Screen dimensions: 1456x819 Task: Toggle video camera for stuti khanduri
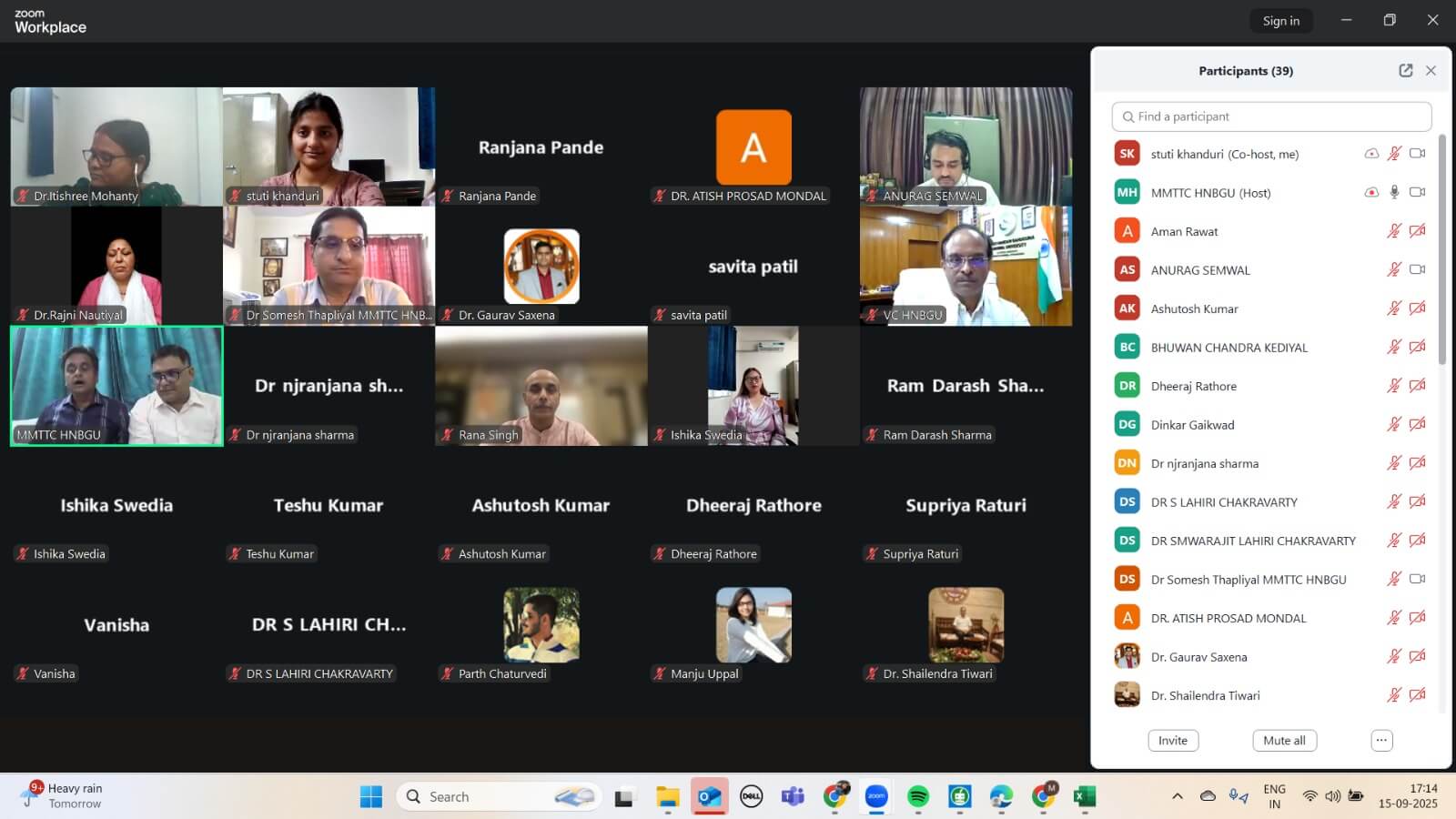click(1417, 154)
